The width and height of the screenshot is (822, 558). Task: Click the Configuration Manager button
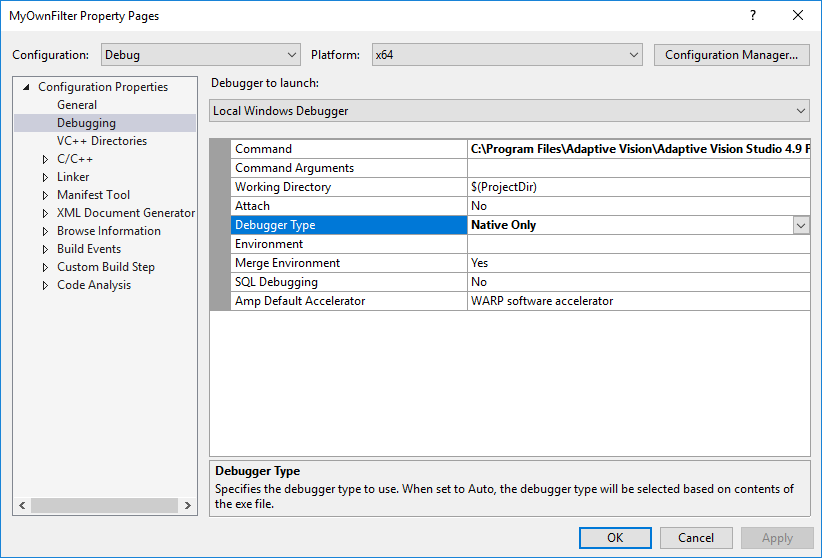tap(731, 55)
